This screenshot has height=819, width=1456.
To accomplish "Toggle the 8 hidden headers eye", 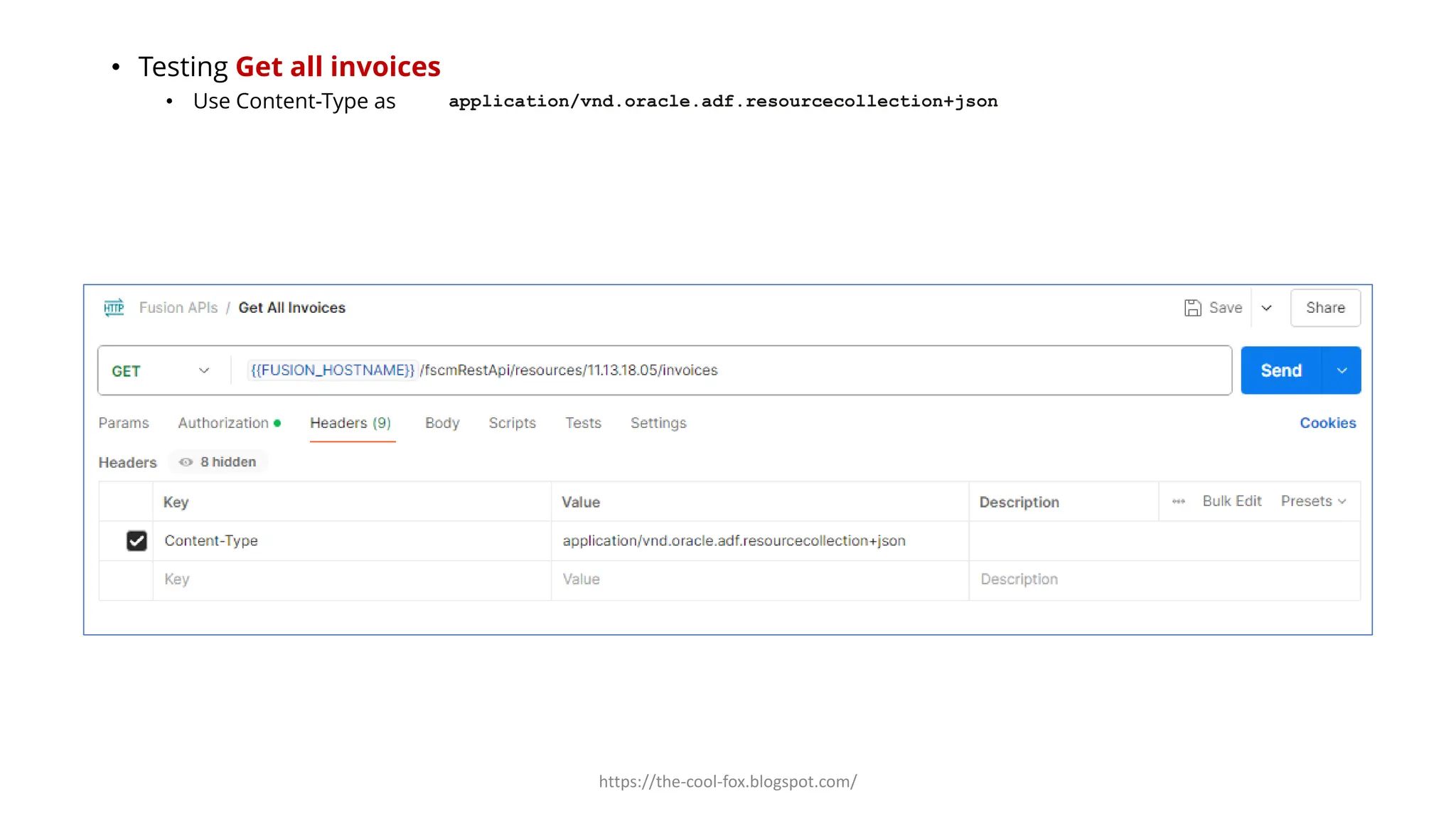I will (186, 462).
